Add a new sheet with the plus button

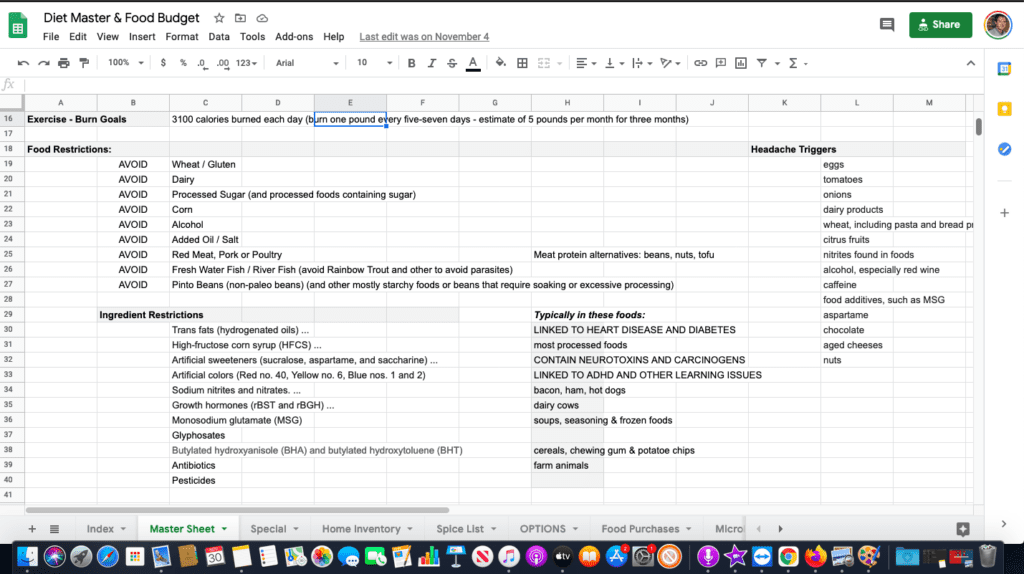32,529
